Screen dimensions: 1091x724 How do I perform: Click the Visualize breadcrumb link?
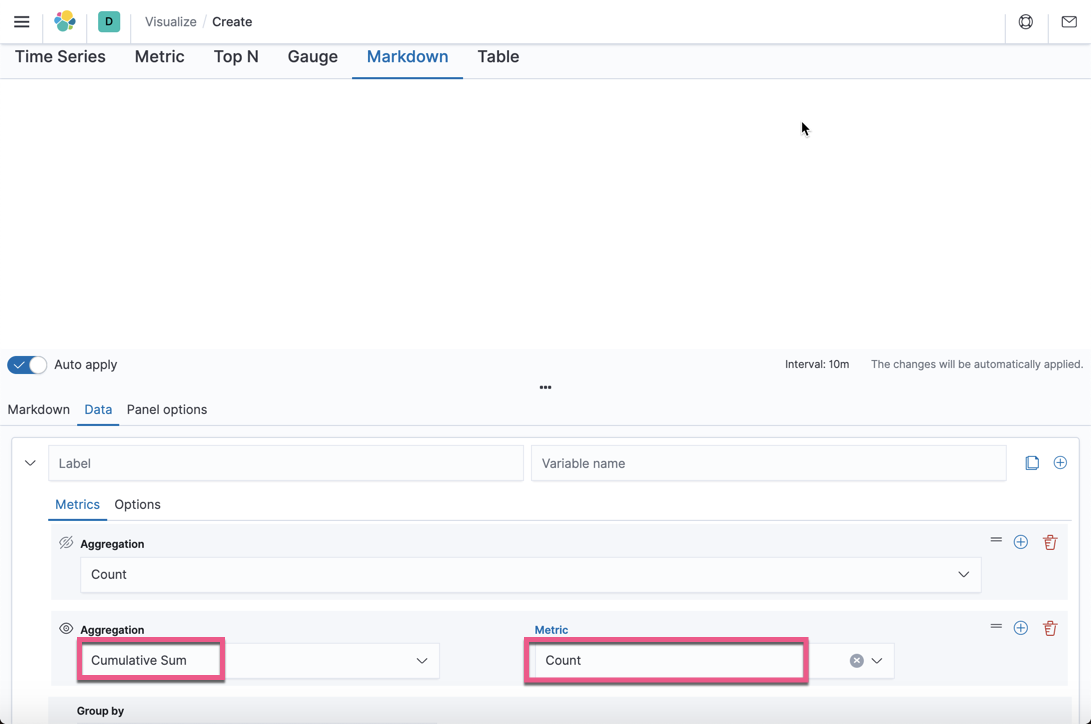(x=170, y=21)
